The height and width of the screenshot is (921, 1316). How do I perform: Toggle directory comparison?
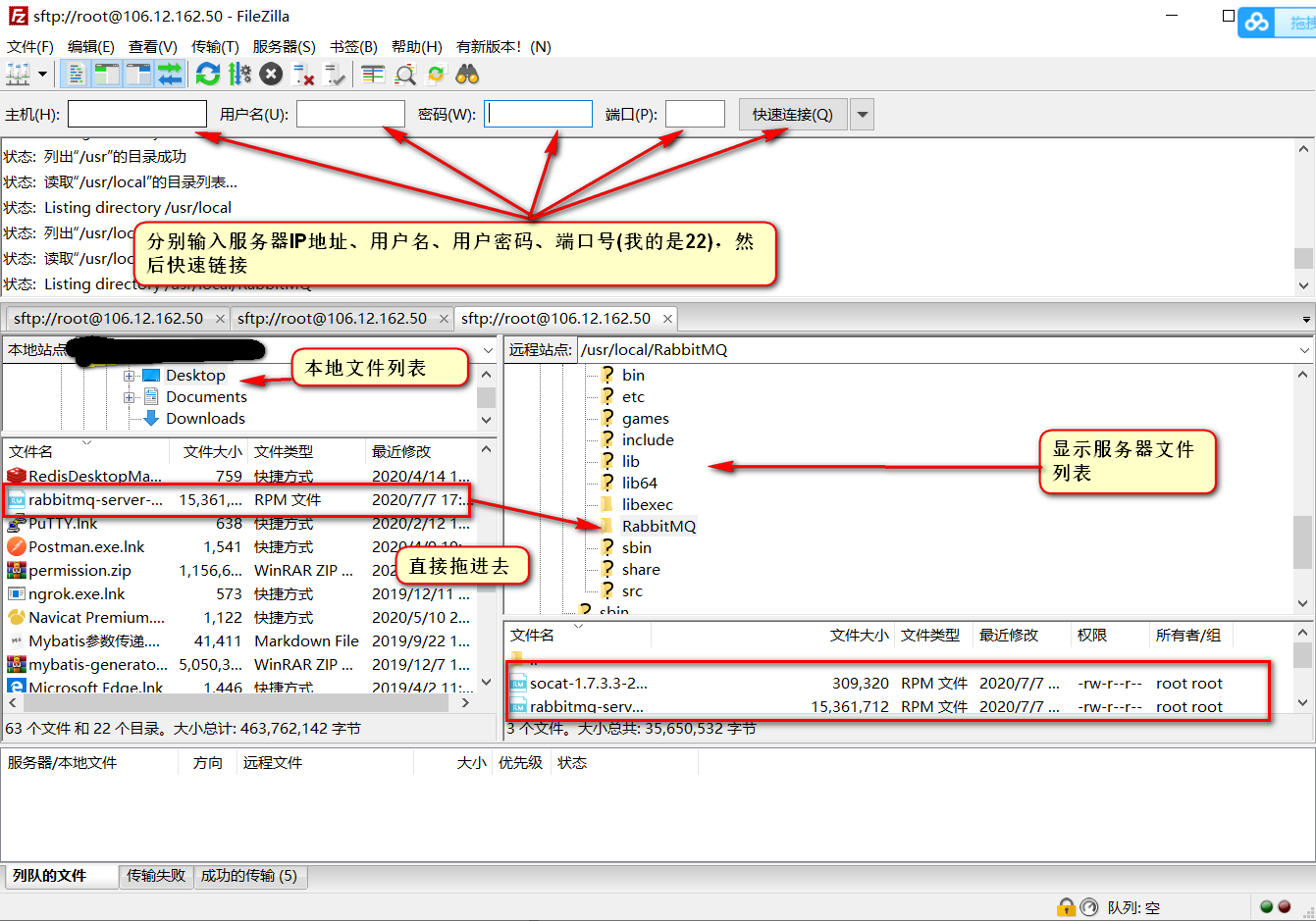click(x=404, y=74)
